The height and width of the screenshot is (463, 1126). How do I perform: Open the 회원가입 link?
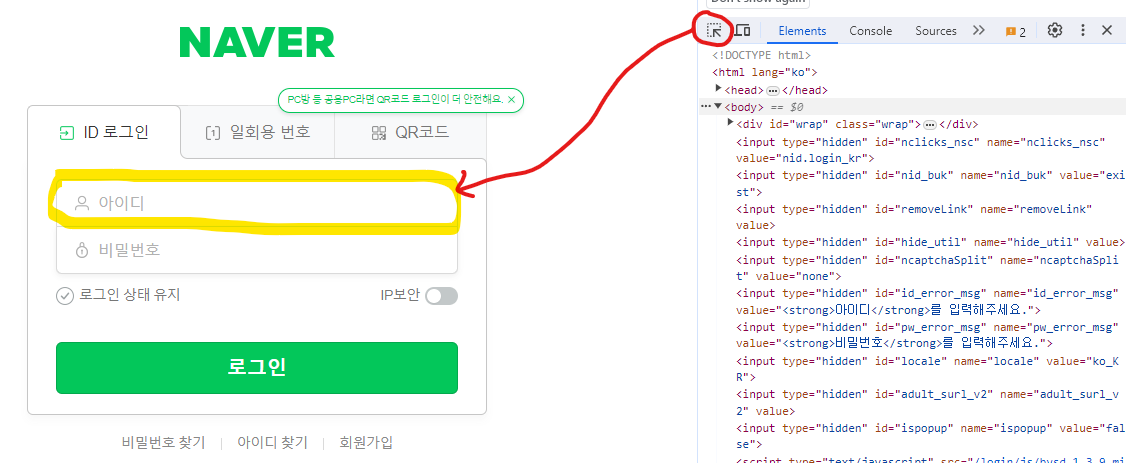(366, 442)
